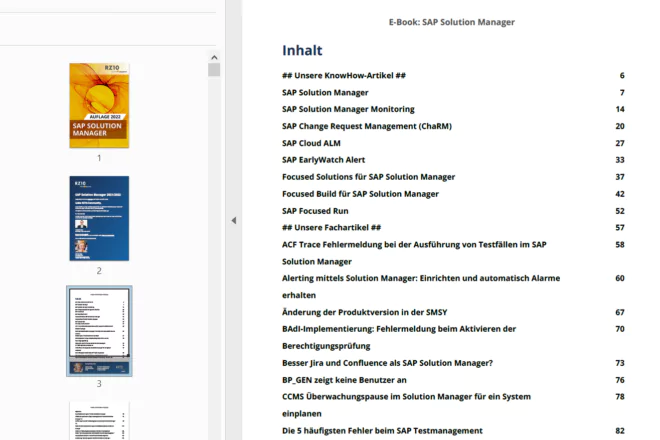The width and height of the screenshot is (660, 440).
Task: Open 'BP_GEN zeigt keine Benutzer an'
Action: click(x=344, y=380)
